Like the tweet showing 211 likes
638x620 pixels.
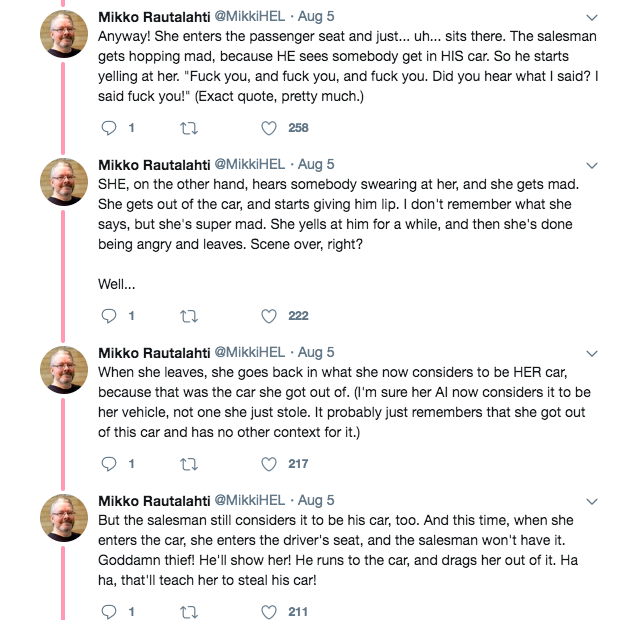click(268, 612)
